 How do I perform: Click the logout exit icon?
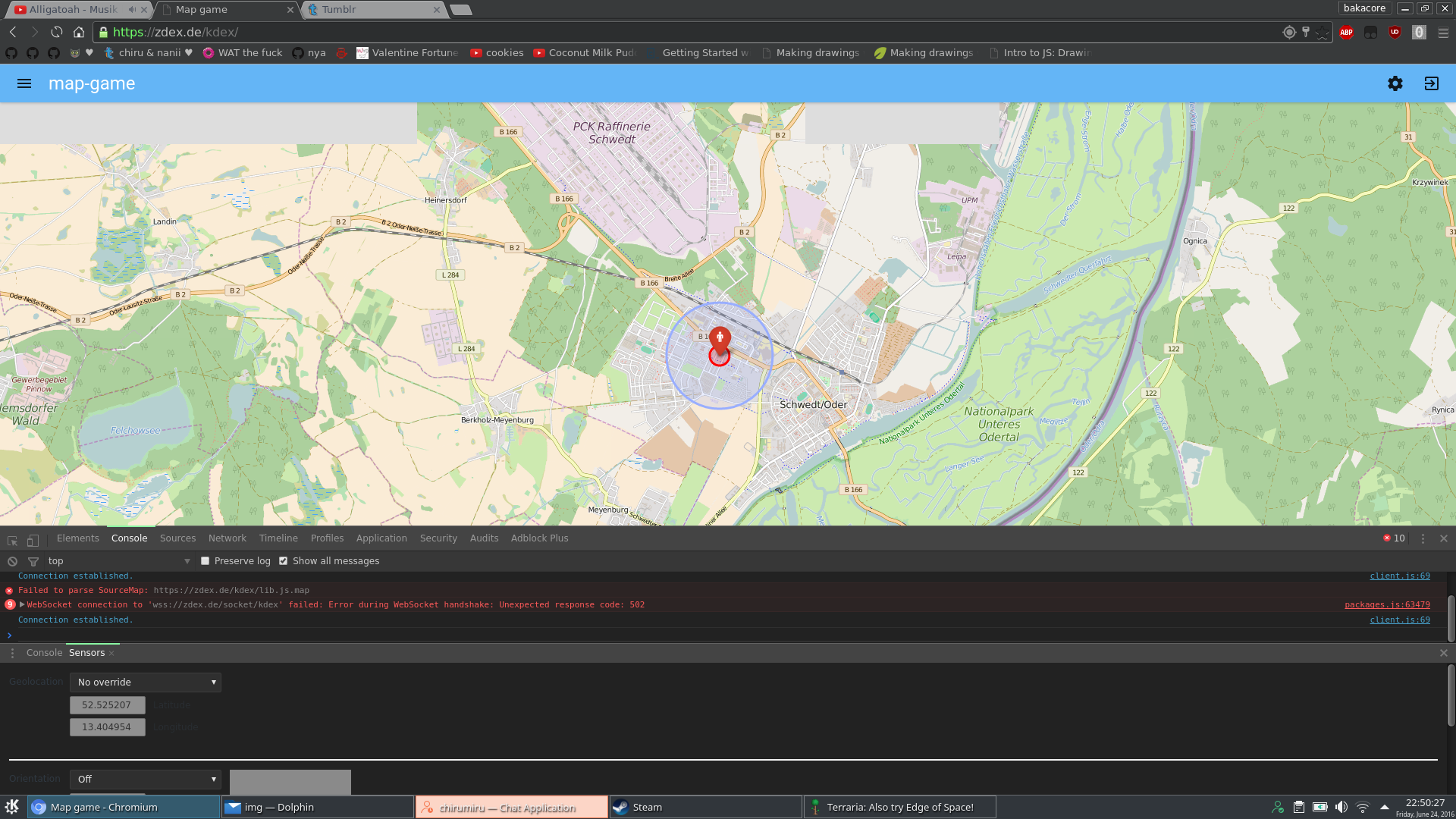1432,83
